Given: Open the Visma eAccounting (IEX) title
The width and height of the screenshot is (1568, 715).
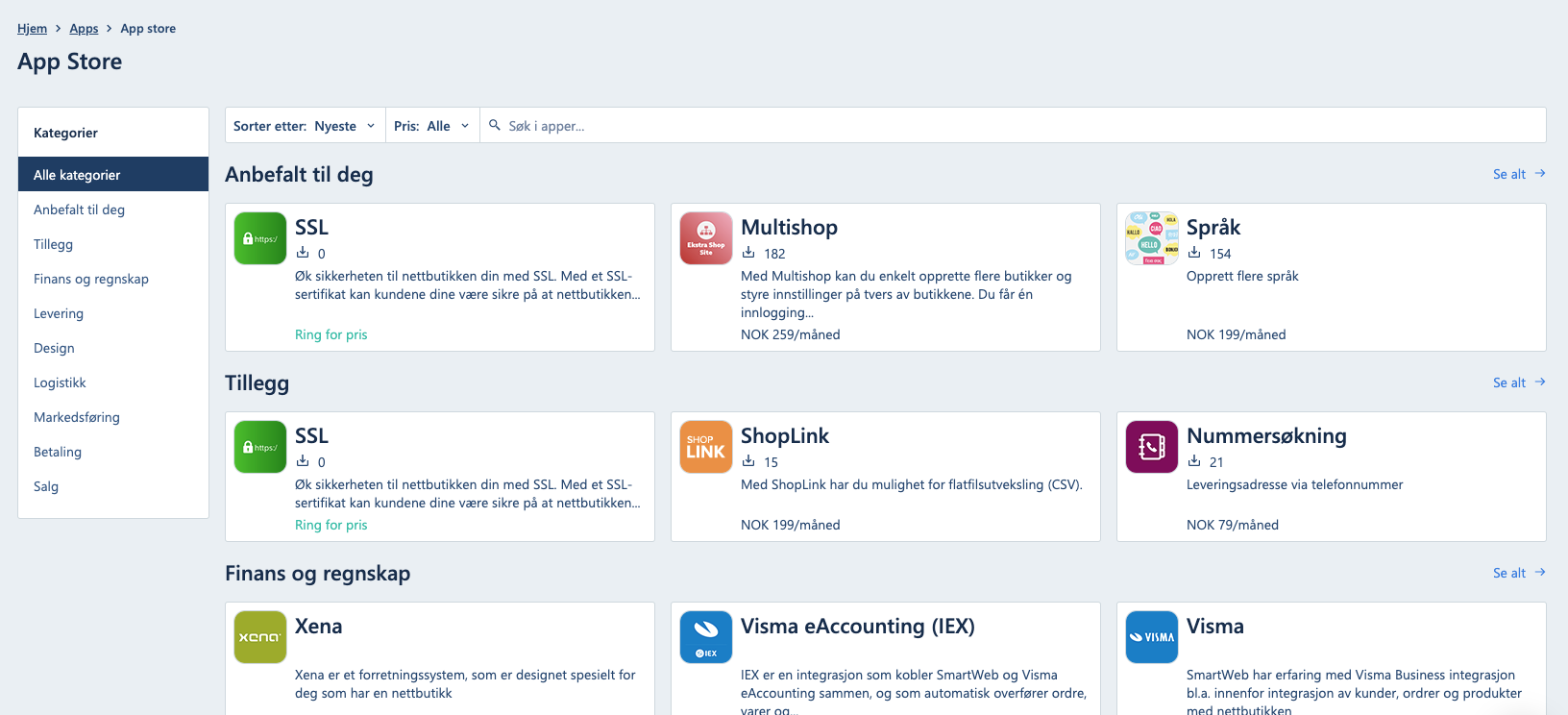Looking at the screenshot, I should [x=857, y=627].
